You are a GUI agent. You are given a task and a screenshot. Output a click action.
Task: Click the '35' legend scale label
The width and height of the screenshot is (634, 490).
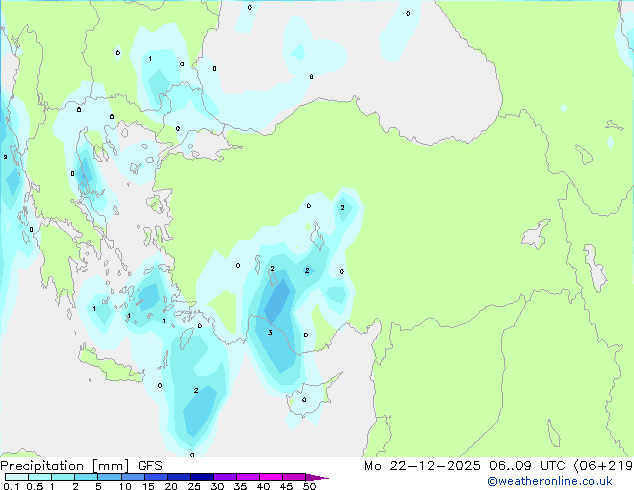pos(240,486)
